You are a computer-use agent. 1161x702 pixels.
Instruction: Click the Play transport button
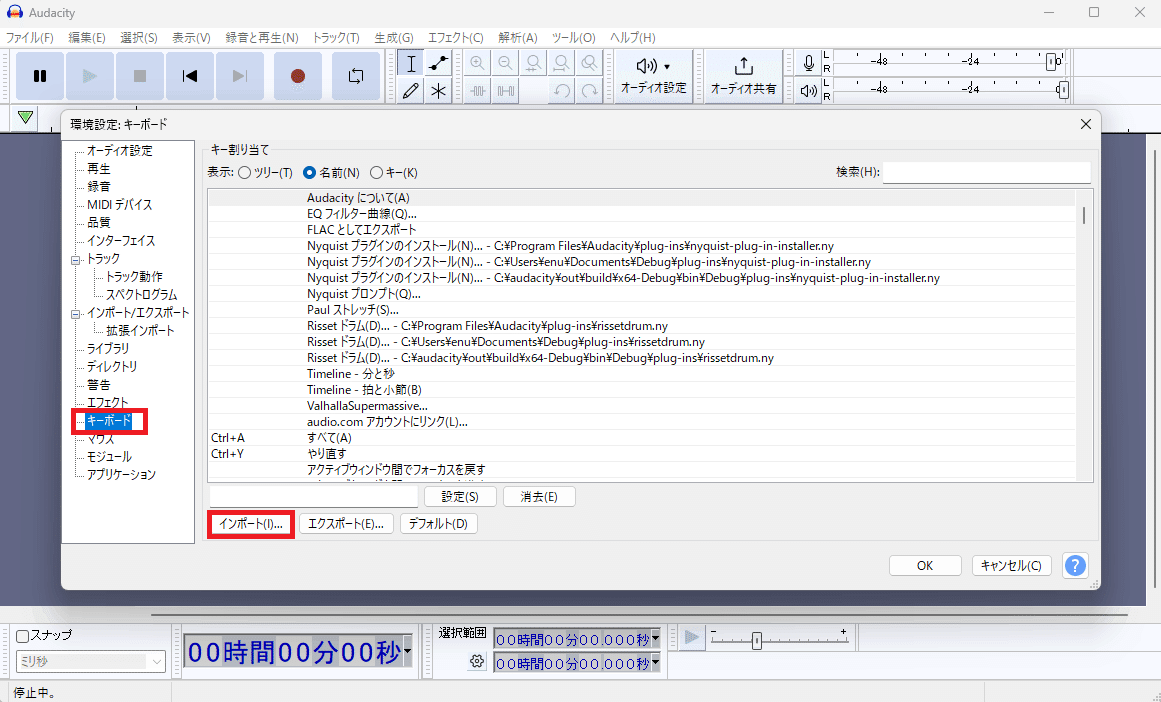[90, 76]
